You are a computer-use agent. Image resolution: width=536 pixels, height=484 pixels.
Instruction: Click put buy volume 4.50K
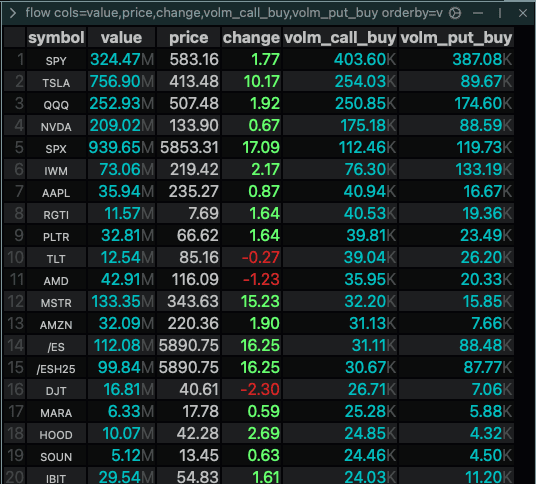[456, 456]
